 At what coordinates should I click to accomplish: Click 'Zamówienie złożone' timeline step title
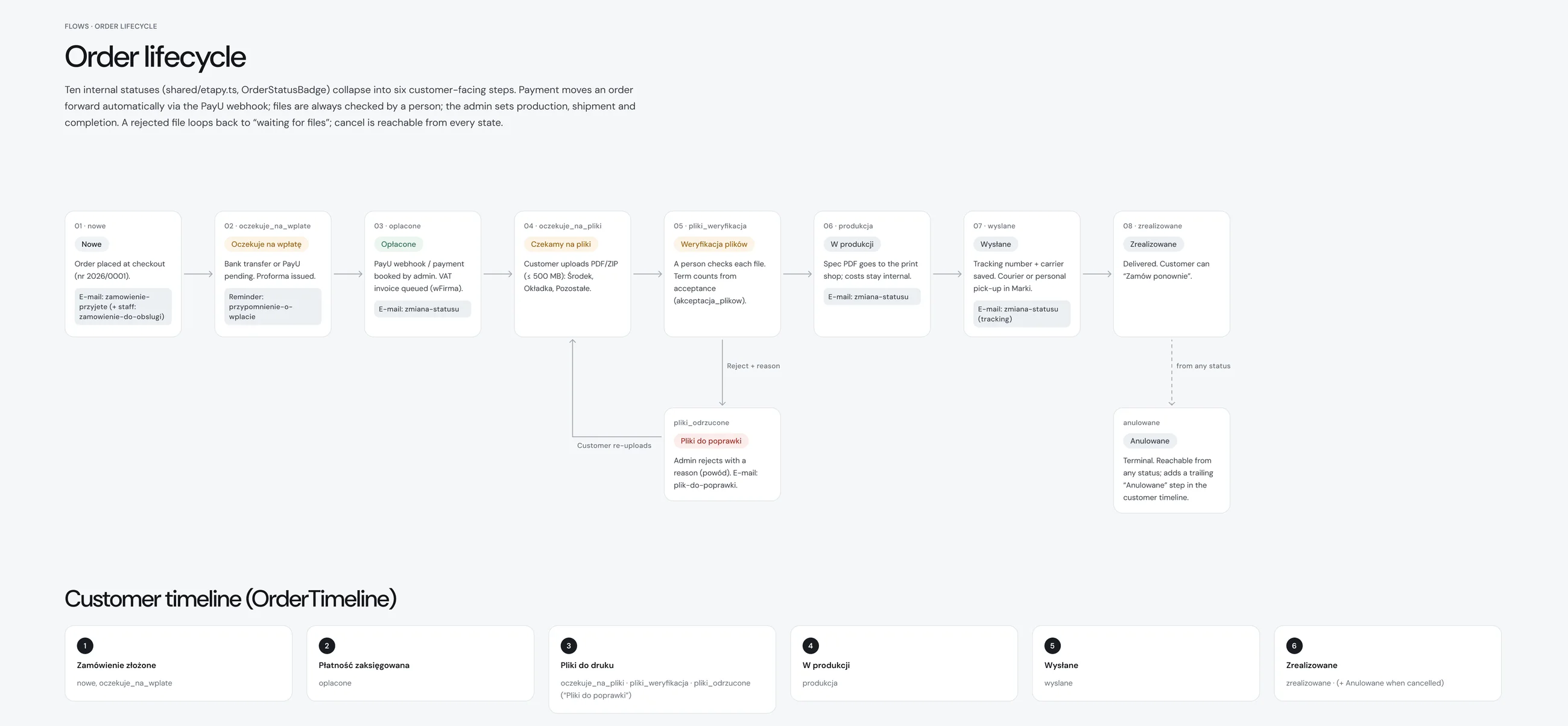pos(116,665)
